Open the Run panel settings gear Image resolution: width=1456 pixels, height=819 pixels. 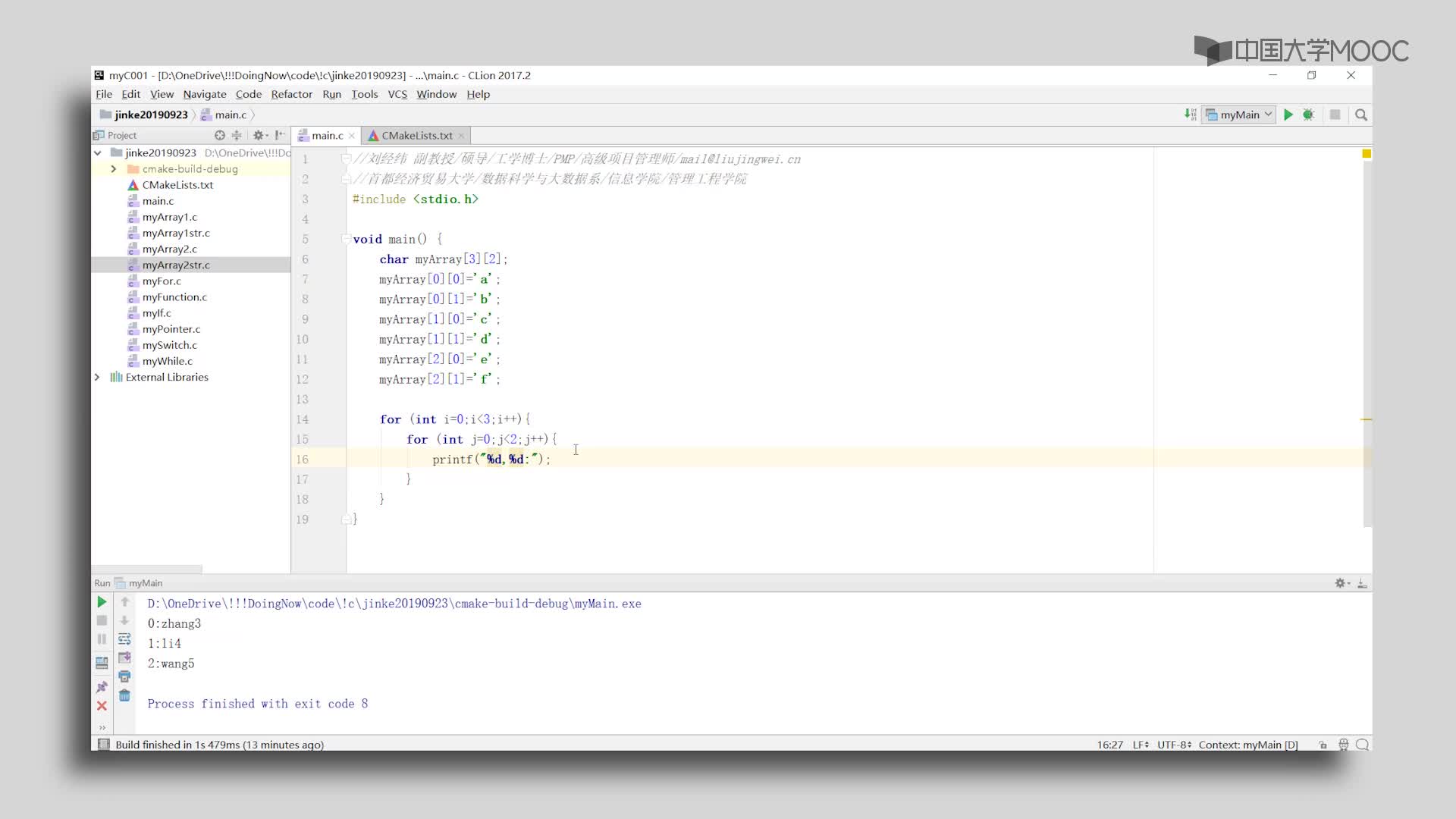coord(1341,582)
